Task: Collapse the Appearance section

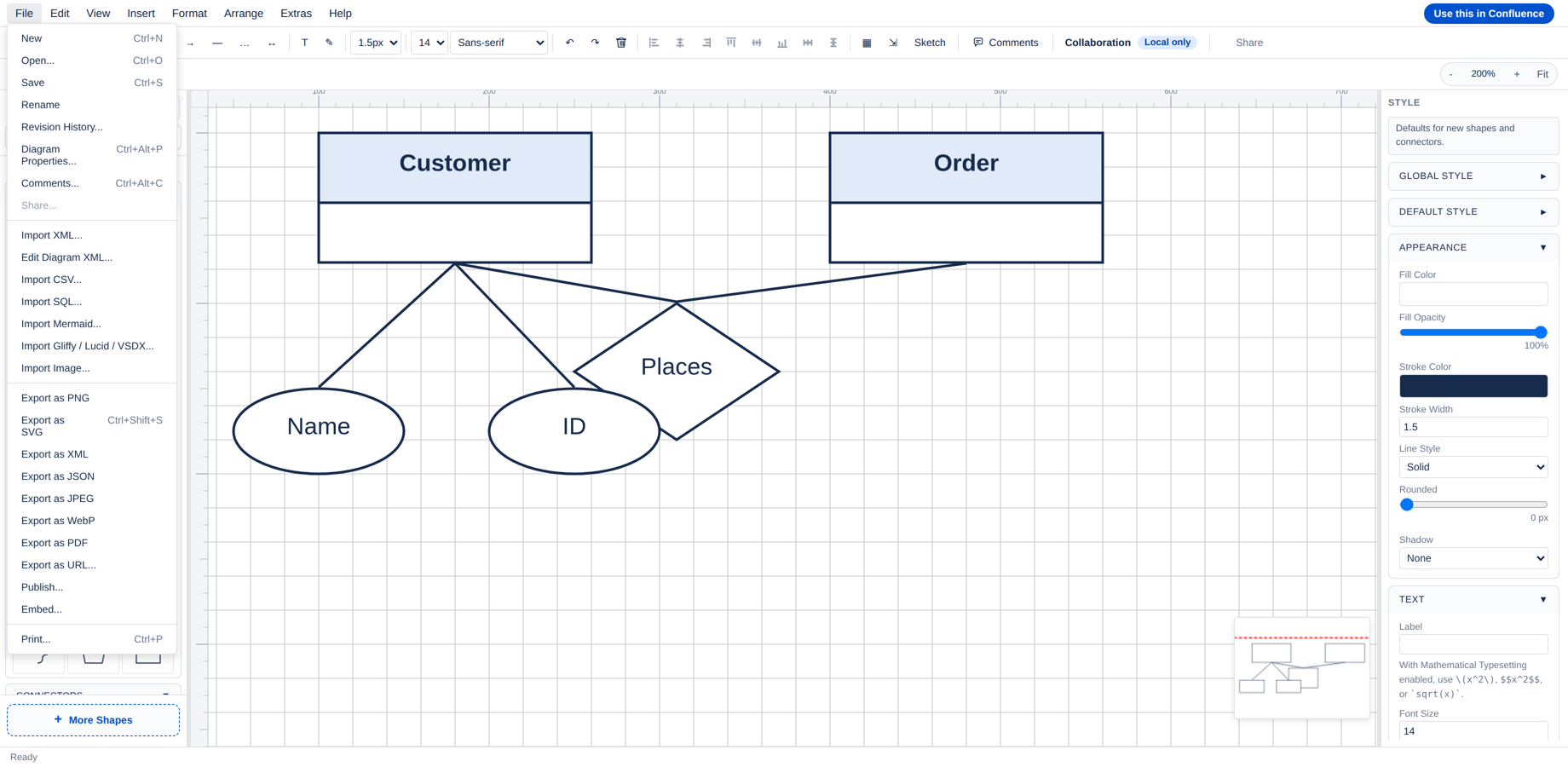Action: coord(1473,248)
